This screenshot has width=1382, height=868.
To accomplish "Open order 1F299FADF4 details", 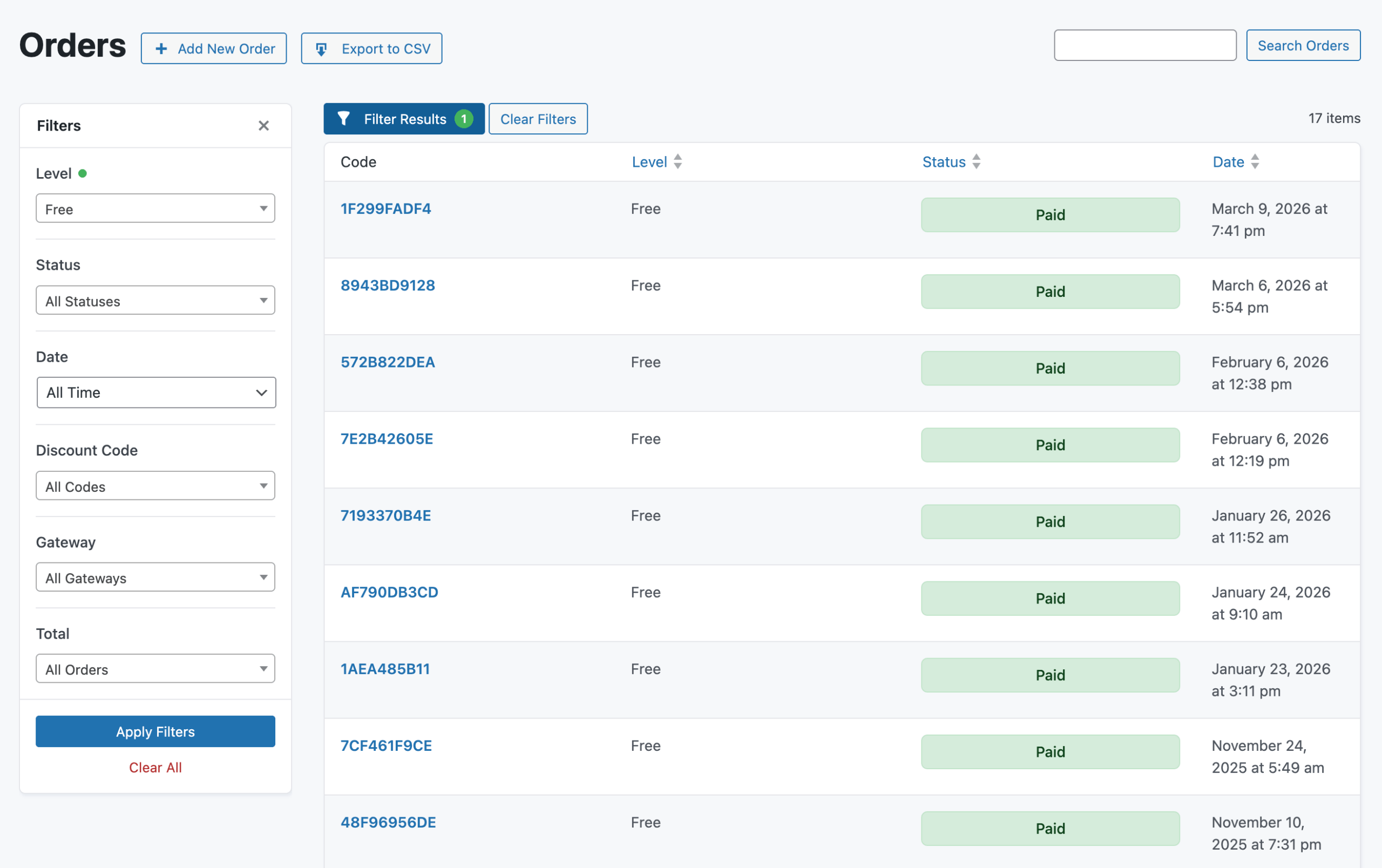I will tap(385, 208).
